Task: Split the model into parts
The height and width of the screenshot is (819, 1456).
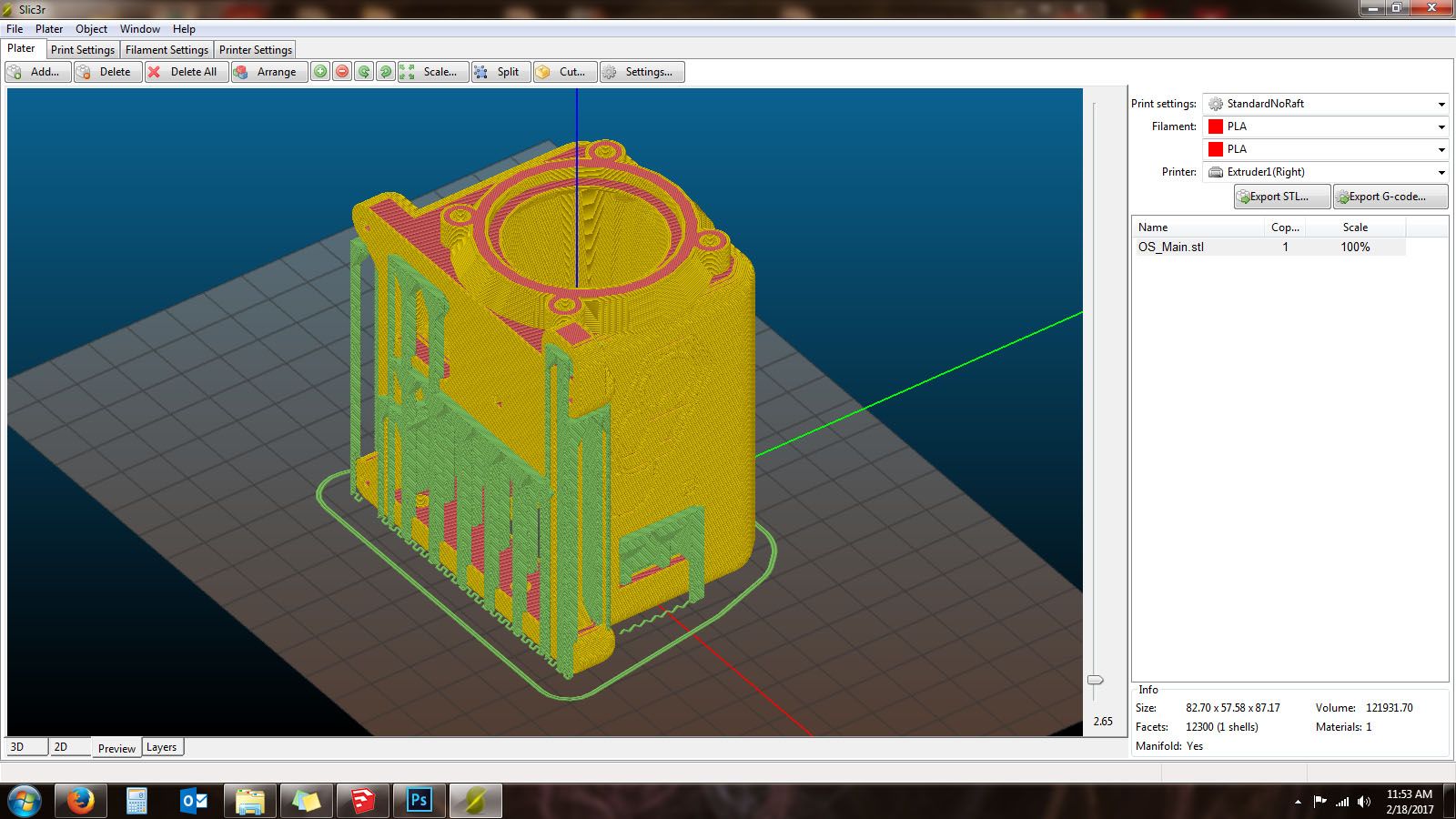Action: (500, 72)
